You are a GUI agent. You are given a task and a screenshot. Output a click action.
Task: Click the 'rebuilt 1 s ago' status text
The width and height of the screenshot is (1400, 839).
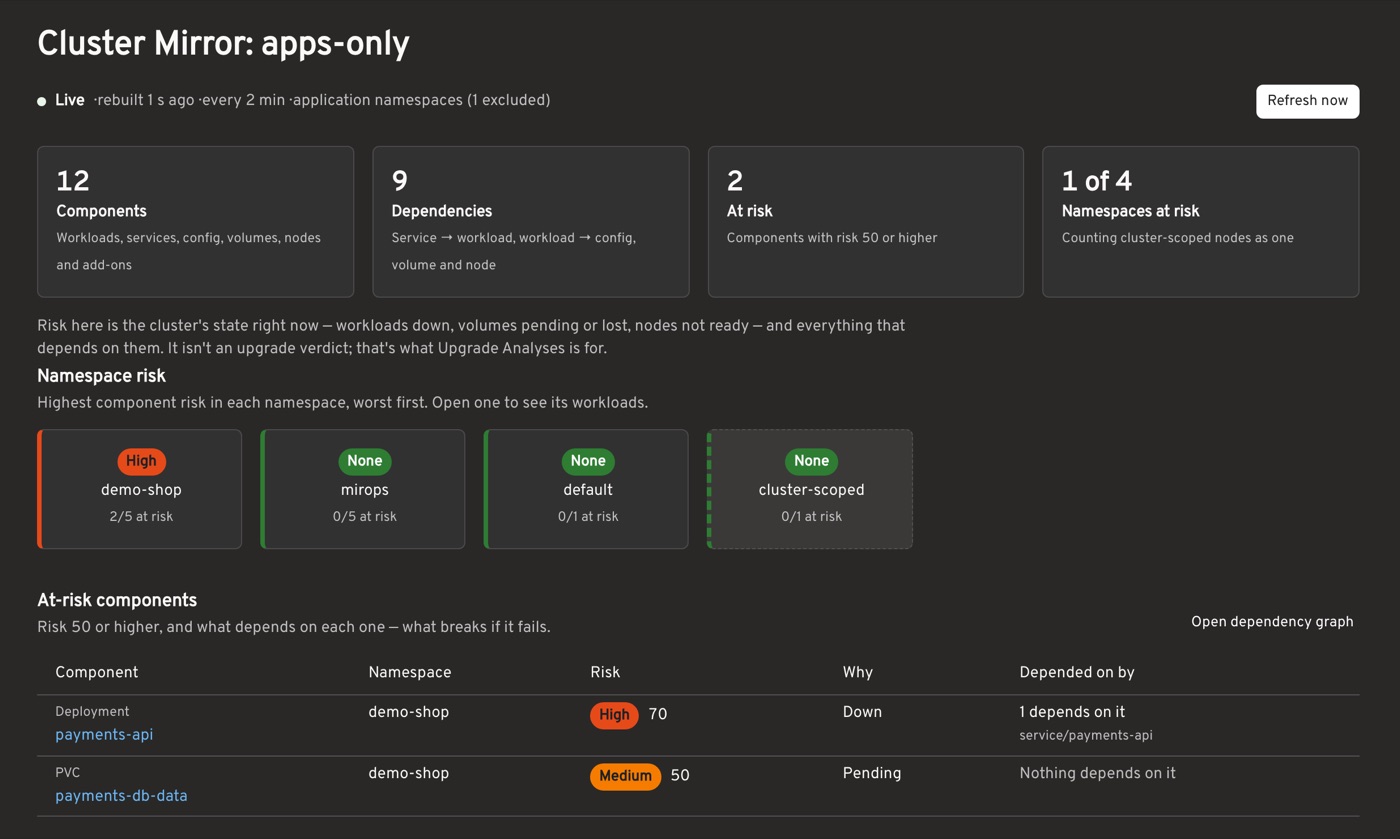pyautogui.click(x=145, y=101)
